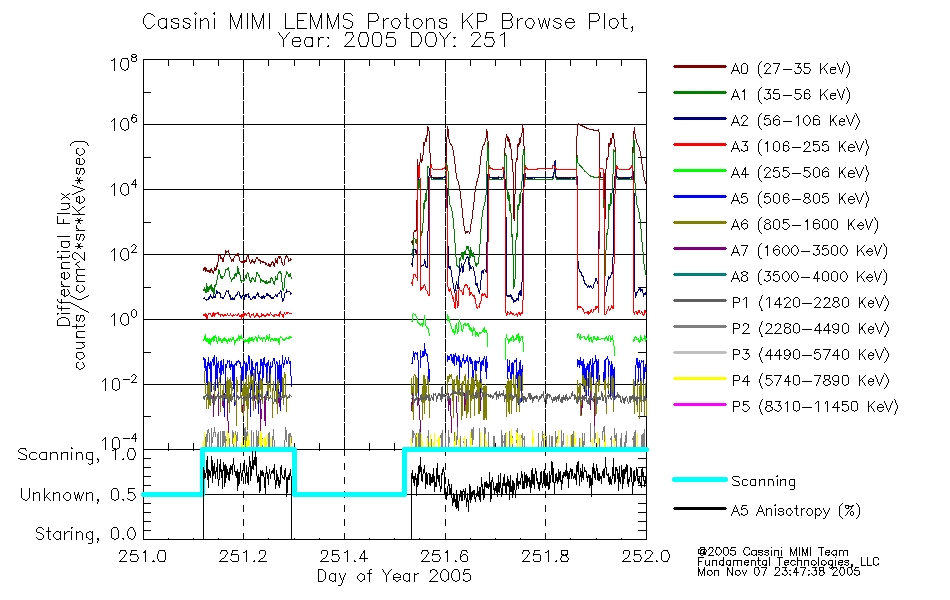Screen dimensions: 950x600
Task: Click the A1 (35-56 KeV) legend label
Action: [790, 95]
